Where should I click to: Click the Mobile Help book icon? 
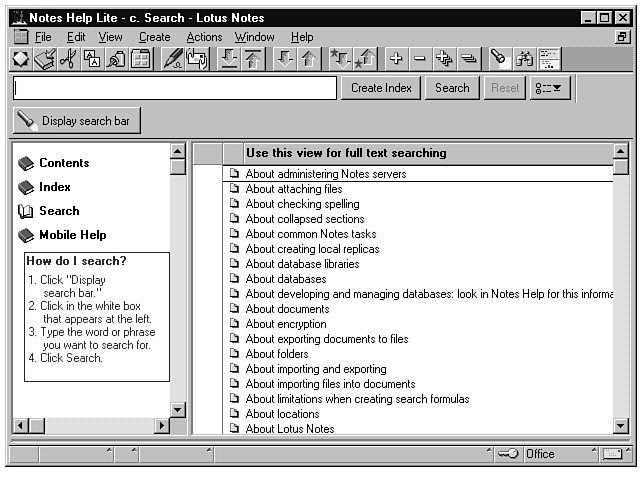point(26,235)
